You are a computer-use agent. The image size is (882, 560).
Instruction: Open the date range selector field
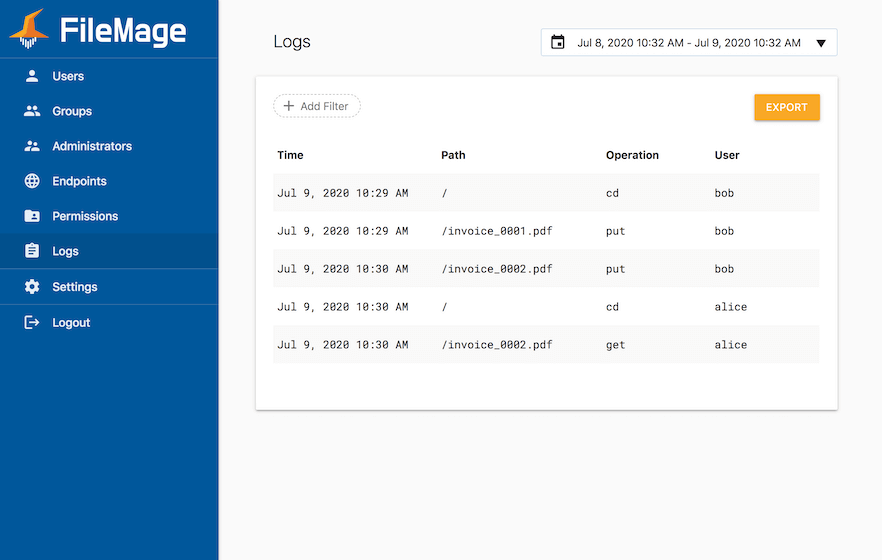click(x=689, y=42)
